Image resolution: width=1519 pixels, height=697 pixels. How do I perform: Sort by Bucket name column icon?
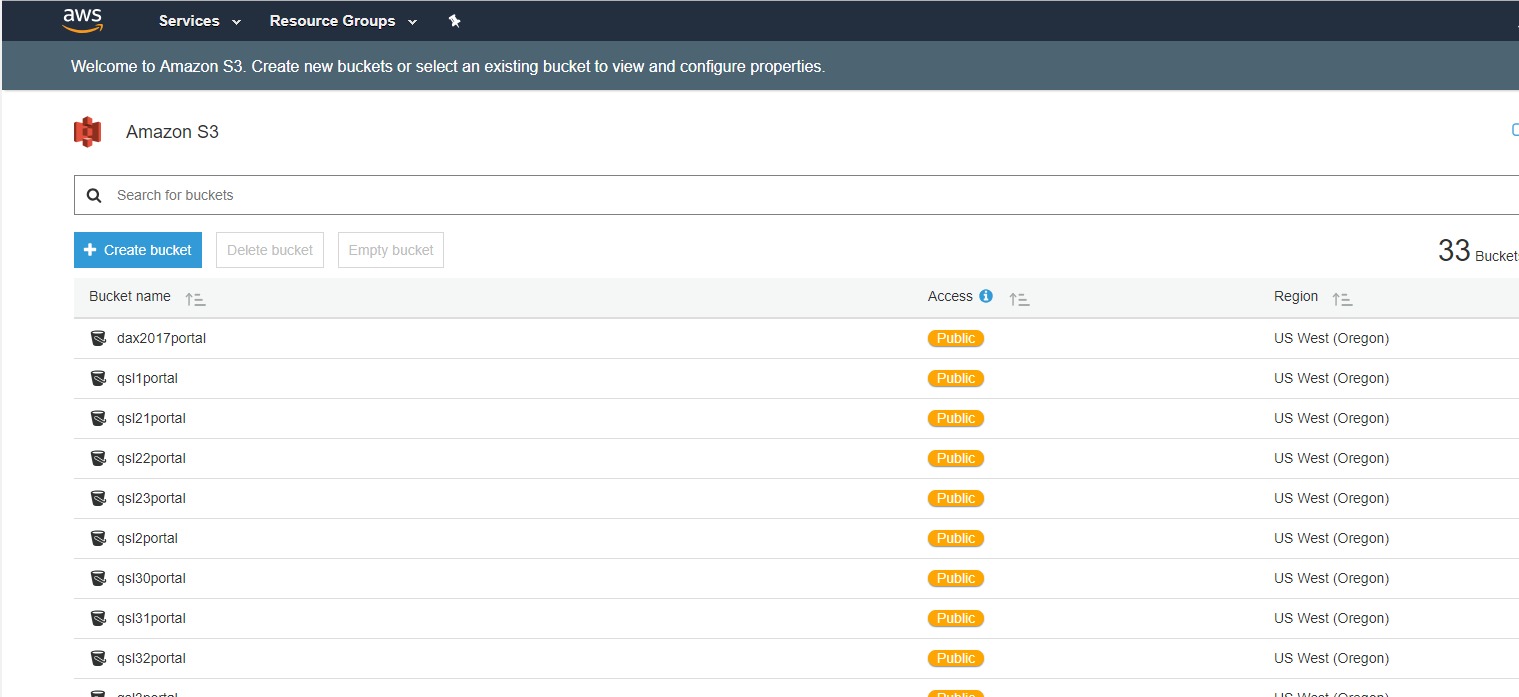click(195, 298)
